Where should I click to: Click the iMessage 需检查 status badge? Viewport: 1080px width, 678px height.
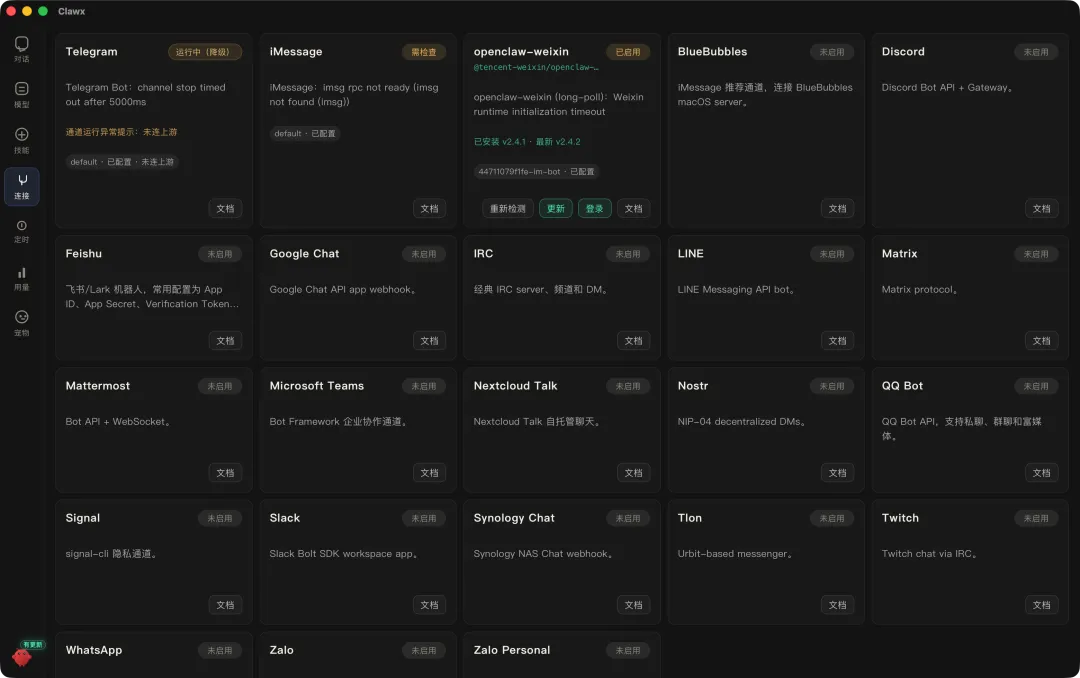click(424, 52)
